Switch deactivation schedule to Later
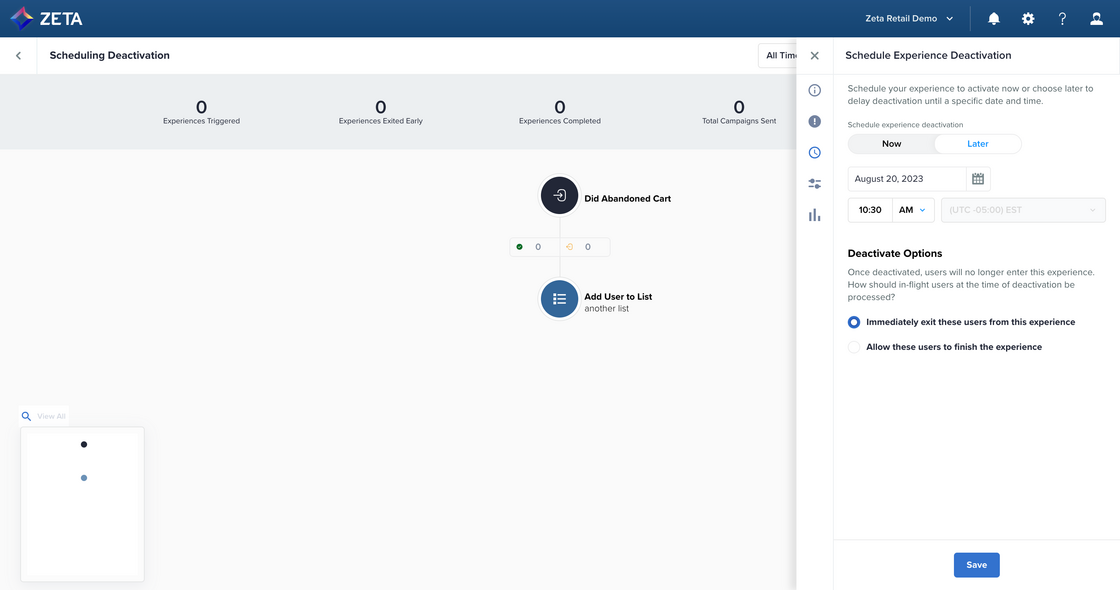 tap(977, 144)
